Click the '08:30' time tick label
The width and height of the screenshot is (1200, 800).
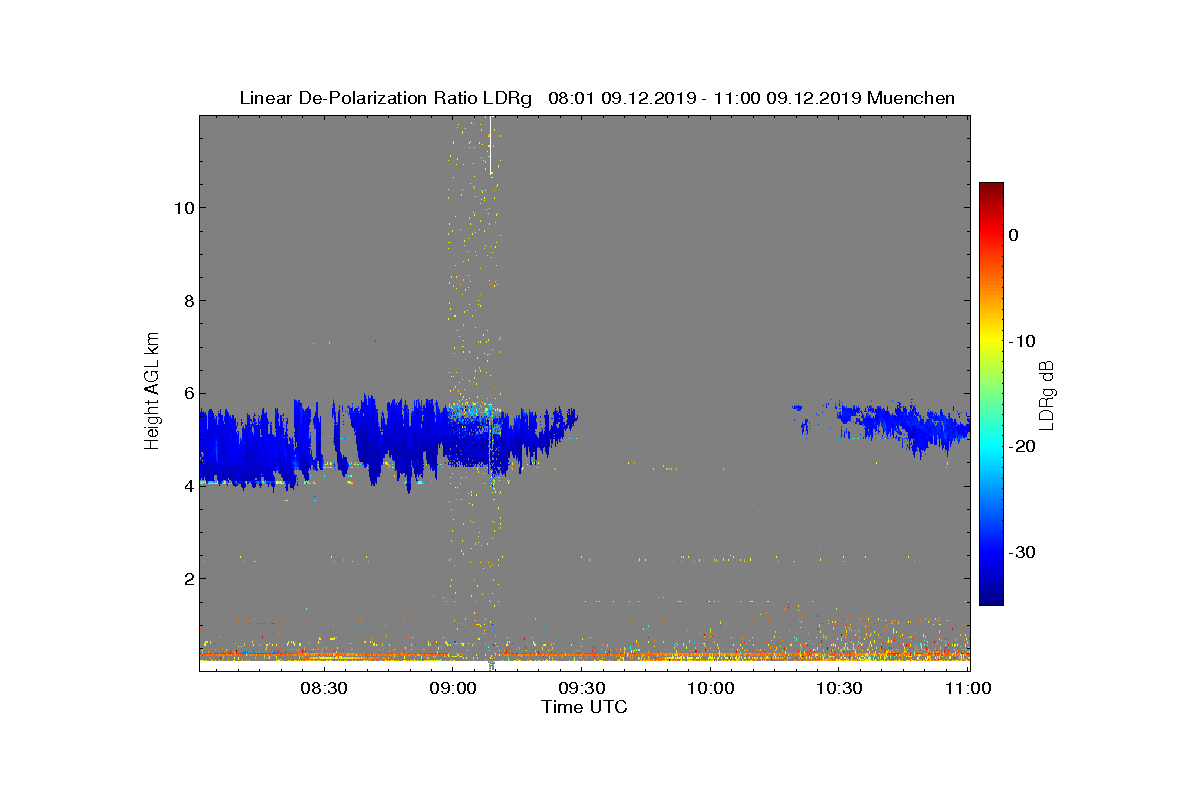coord(324,688)
